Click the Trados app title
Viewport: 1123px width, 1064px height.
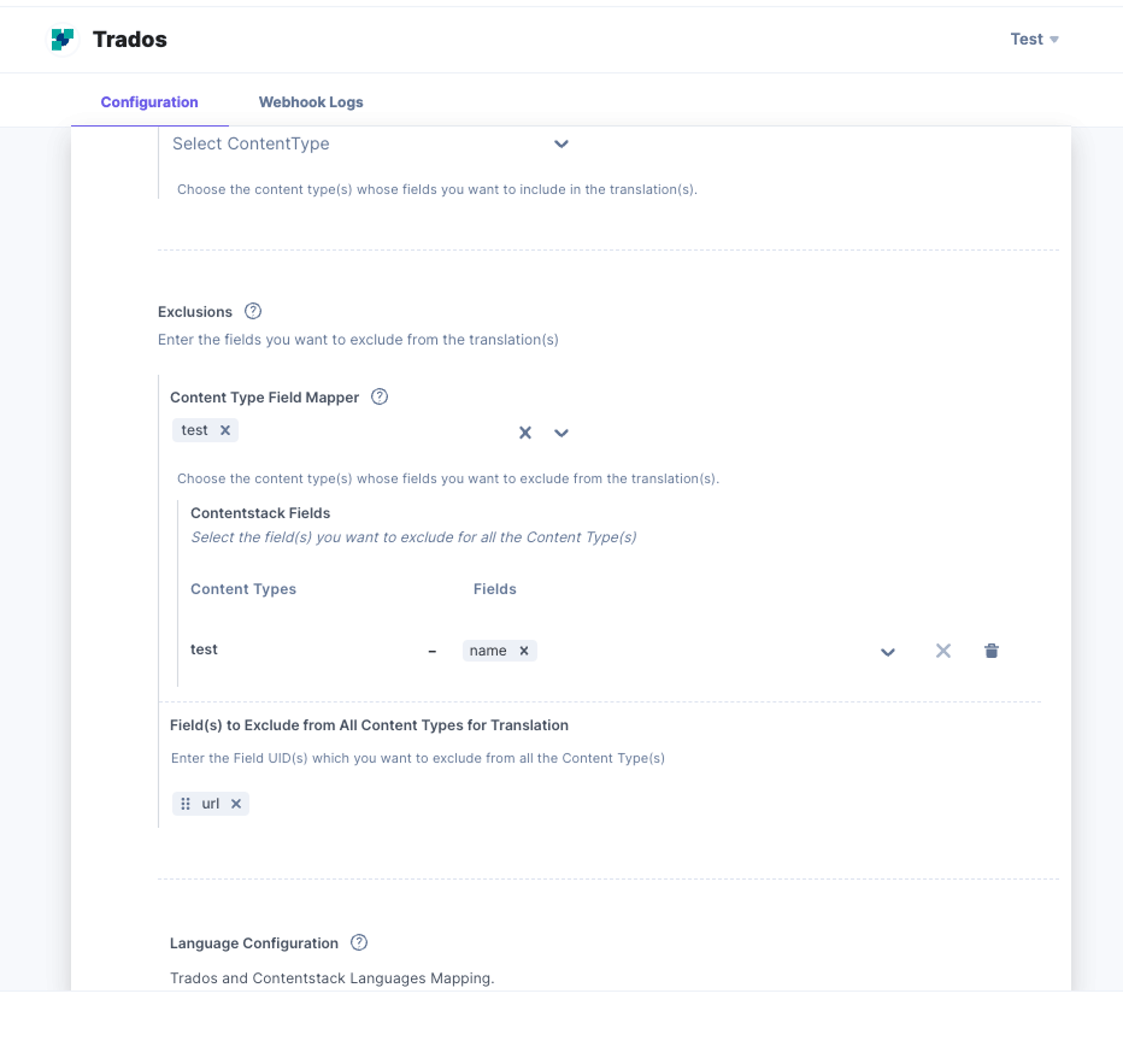[130, 39]
